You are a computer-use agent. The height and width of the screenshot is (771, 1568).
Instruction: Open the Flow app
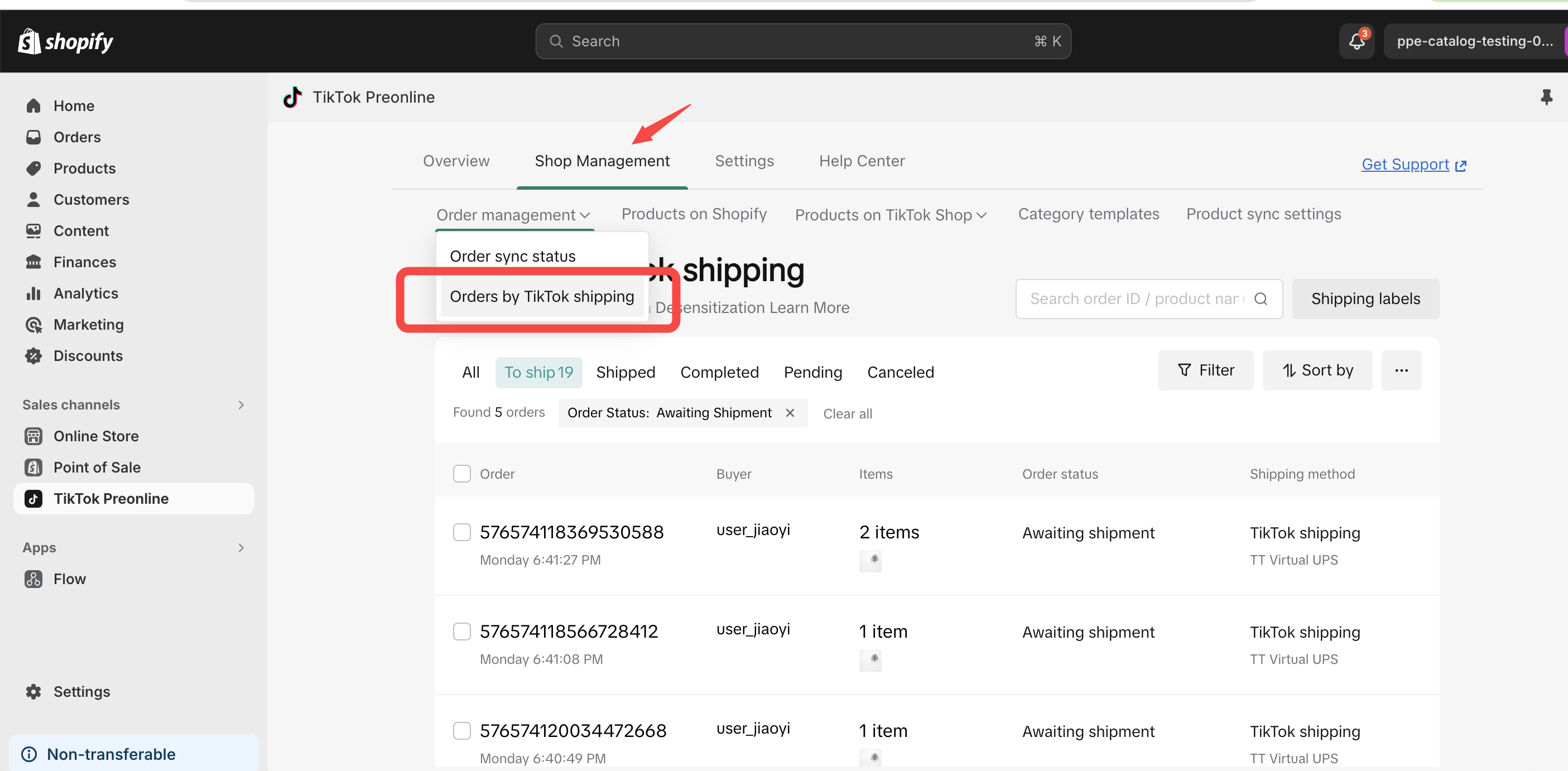(x=69, y=579)
